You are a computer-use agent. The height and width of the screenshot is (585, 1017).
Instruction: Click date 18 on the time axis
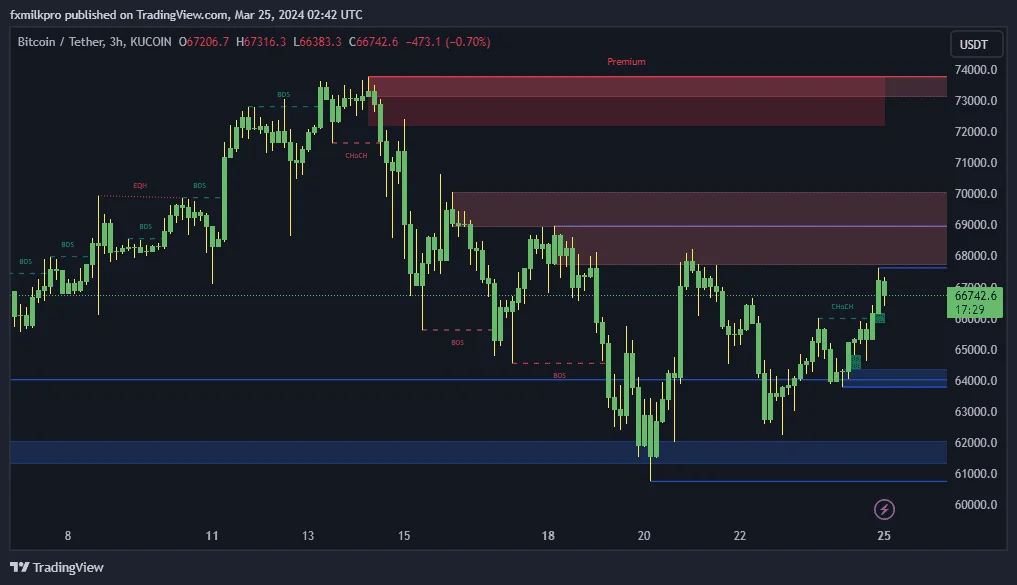click(x=548, y=536)
